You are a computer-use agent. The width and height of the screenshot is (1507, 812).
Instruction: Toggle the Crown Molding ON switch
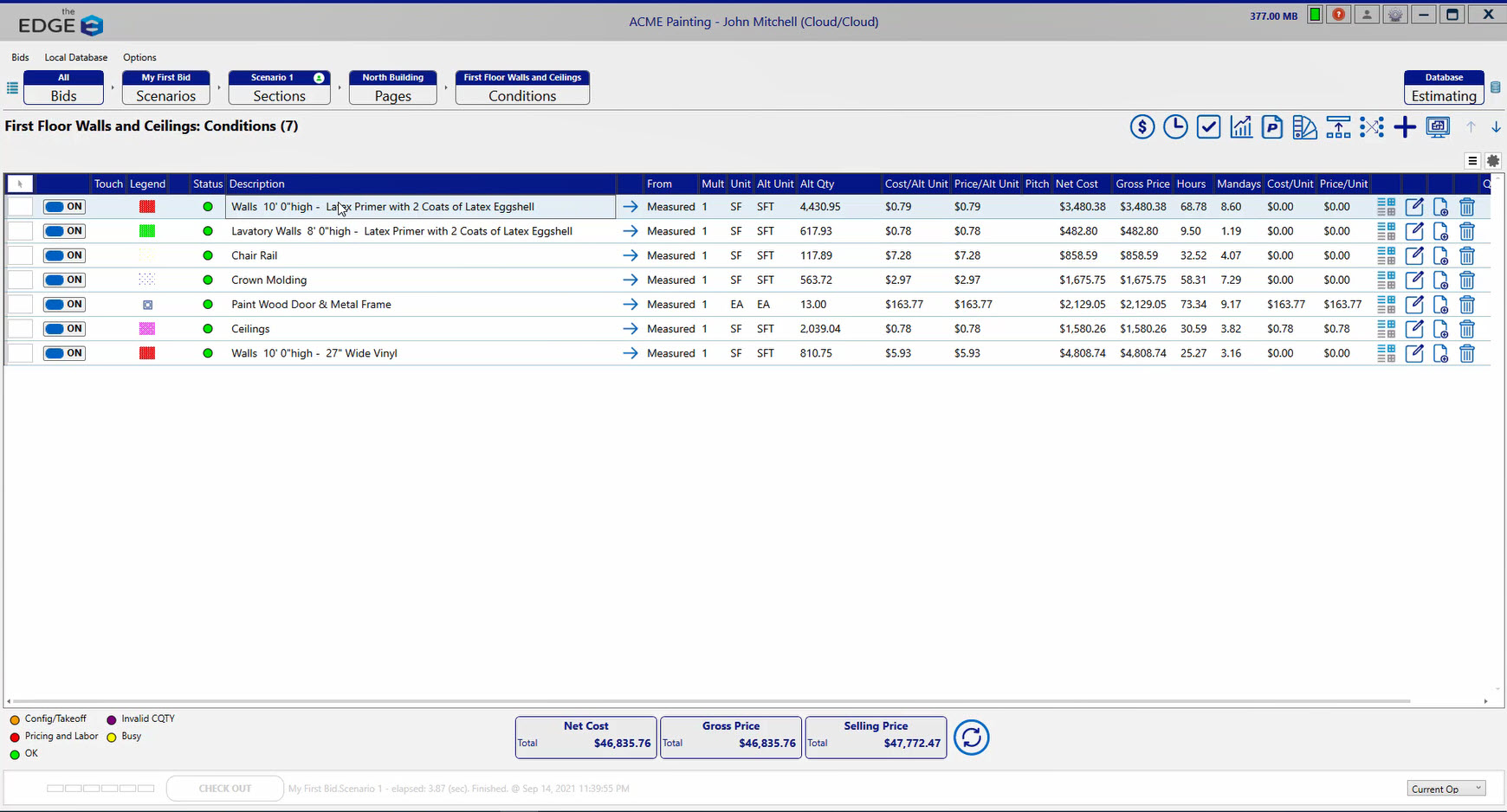tap(63, 280)
